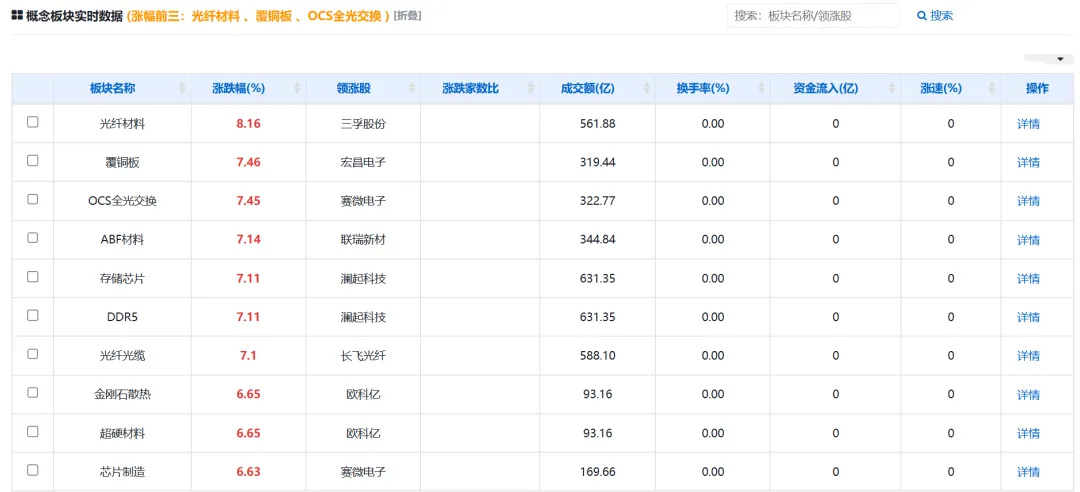Screen dimensions: 1080x492
Task: Click leading stock 三孚股份
Action: coord(363,124)
